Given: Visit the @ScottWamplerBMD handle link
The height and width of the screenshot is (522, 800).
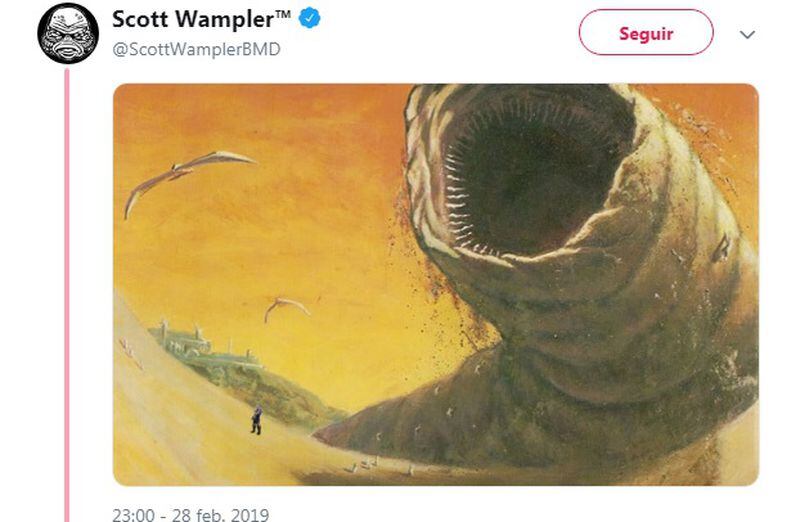Looking at the screenshot, I should point(196,49).
